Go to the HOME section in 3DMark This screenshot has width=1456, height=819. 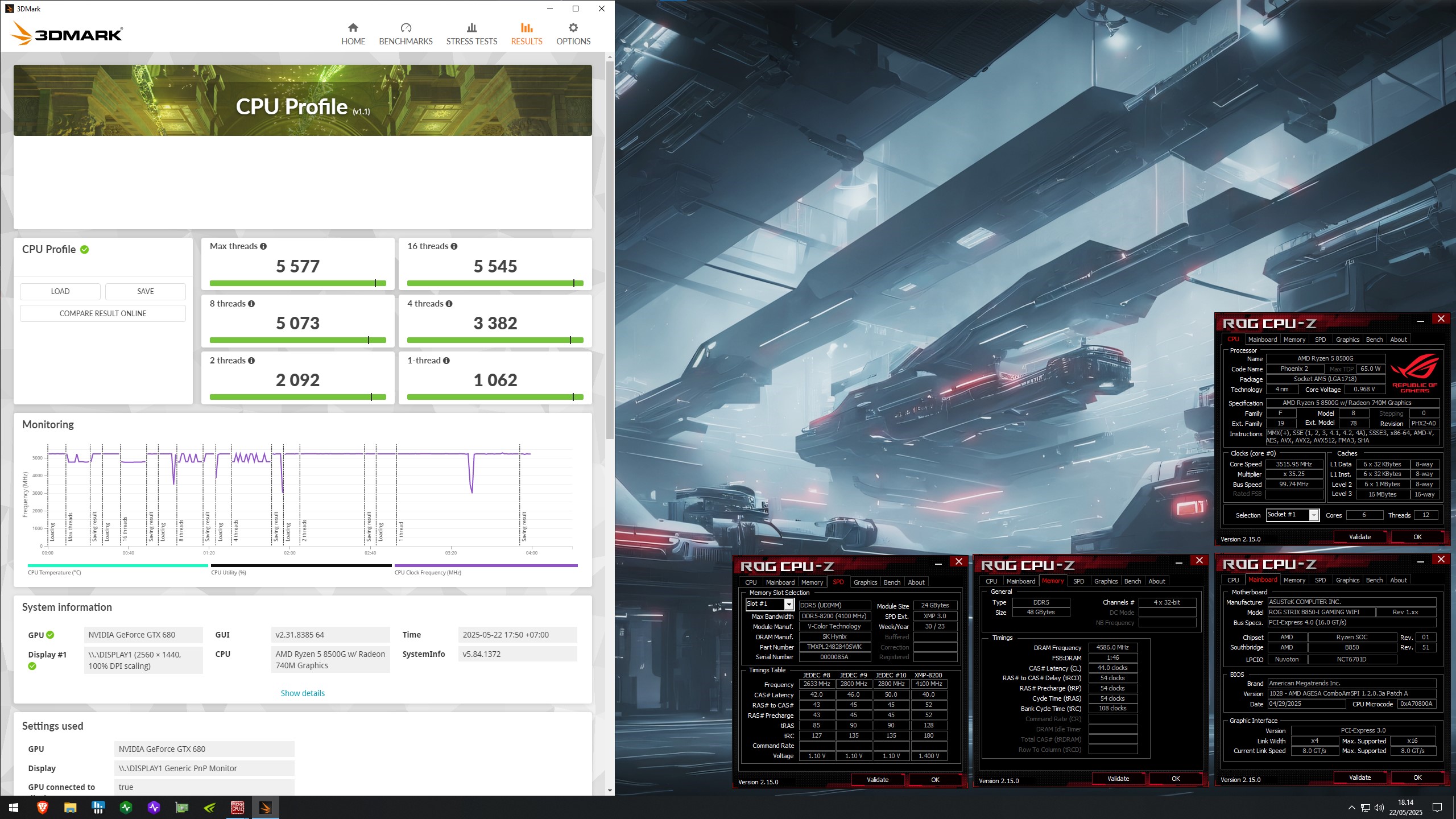coord(353,34)
